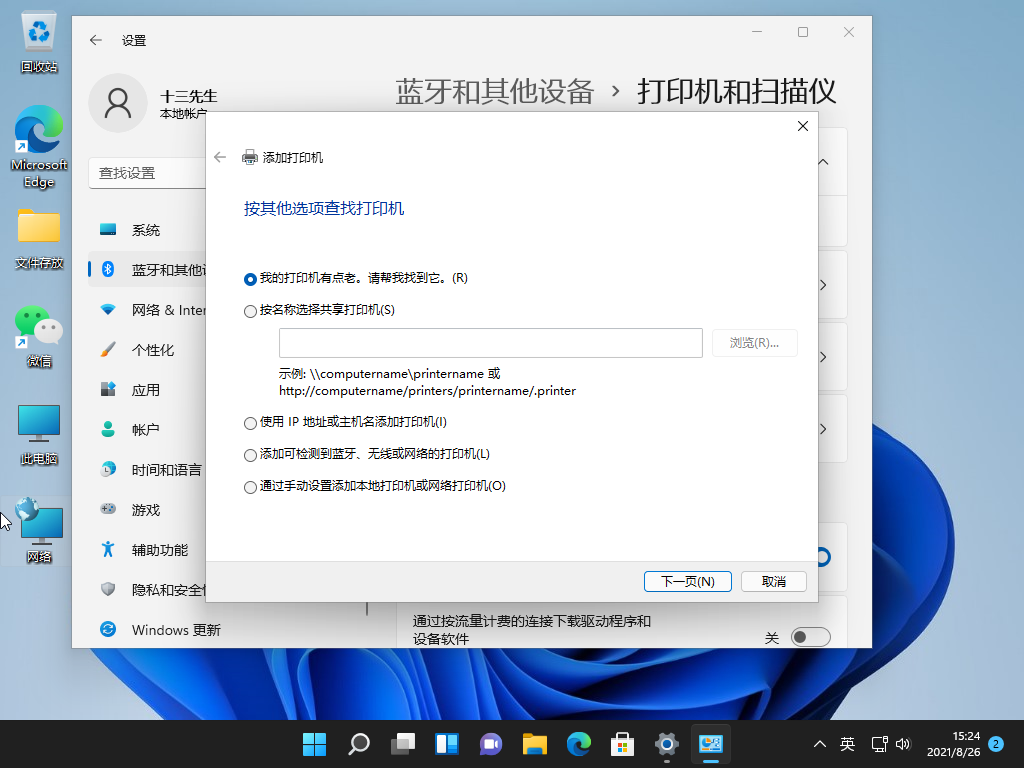The image size is (1024, 768).
Task: Click the 取消 button
Action: 773,581
